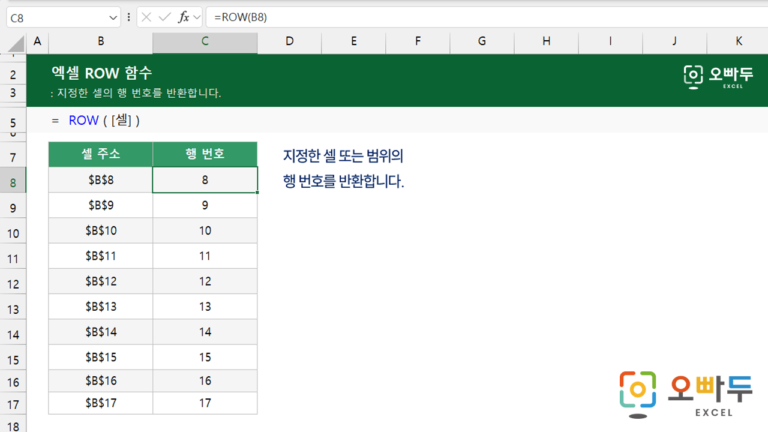Viewport: 768px width, 432px height.
Task: Click the title text '엑셀 ROW 함수'
Action: pyautogui.click(x=101, y=73)
